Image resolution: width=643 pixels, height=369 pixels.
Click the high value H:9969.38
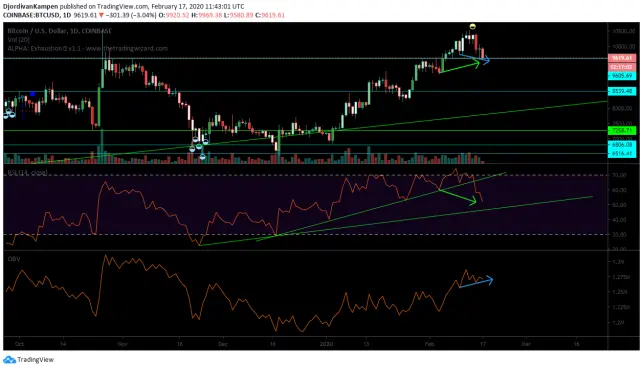(x=206, y=15)
